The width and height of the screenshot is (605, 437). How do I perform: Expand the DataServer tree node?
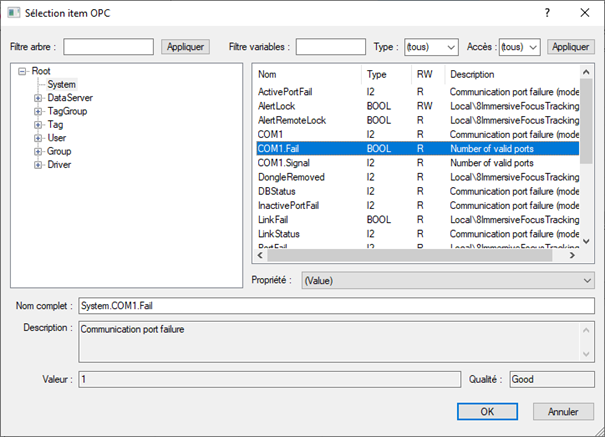pos(38,98)
